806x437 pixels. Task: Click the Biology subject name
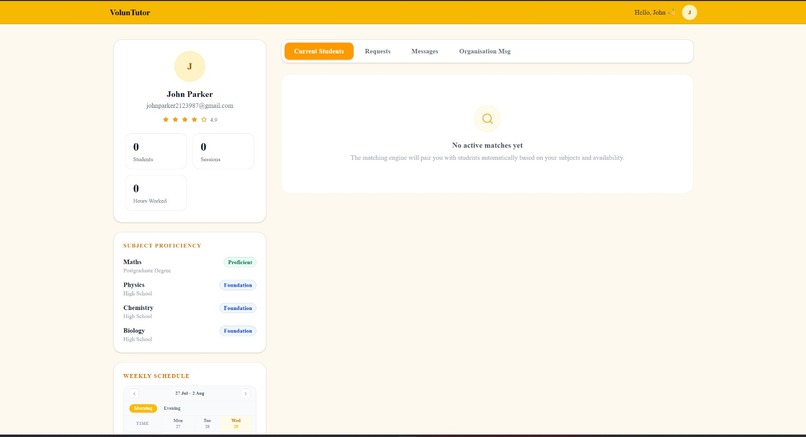[134, 331]
